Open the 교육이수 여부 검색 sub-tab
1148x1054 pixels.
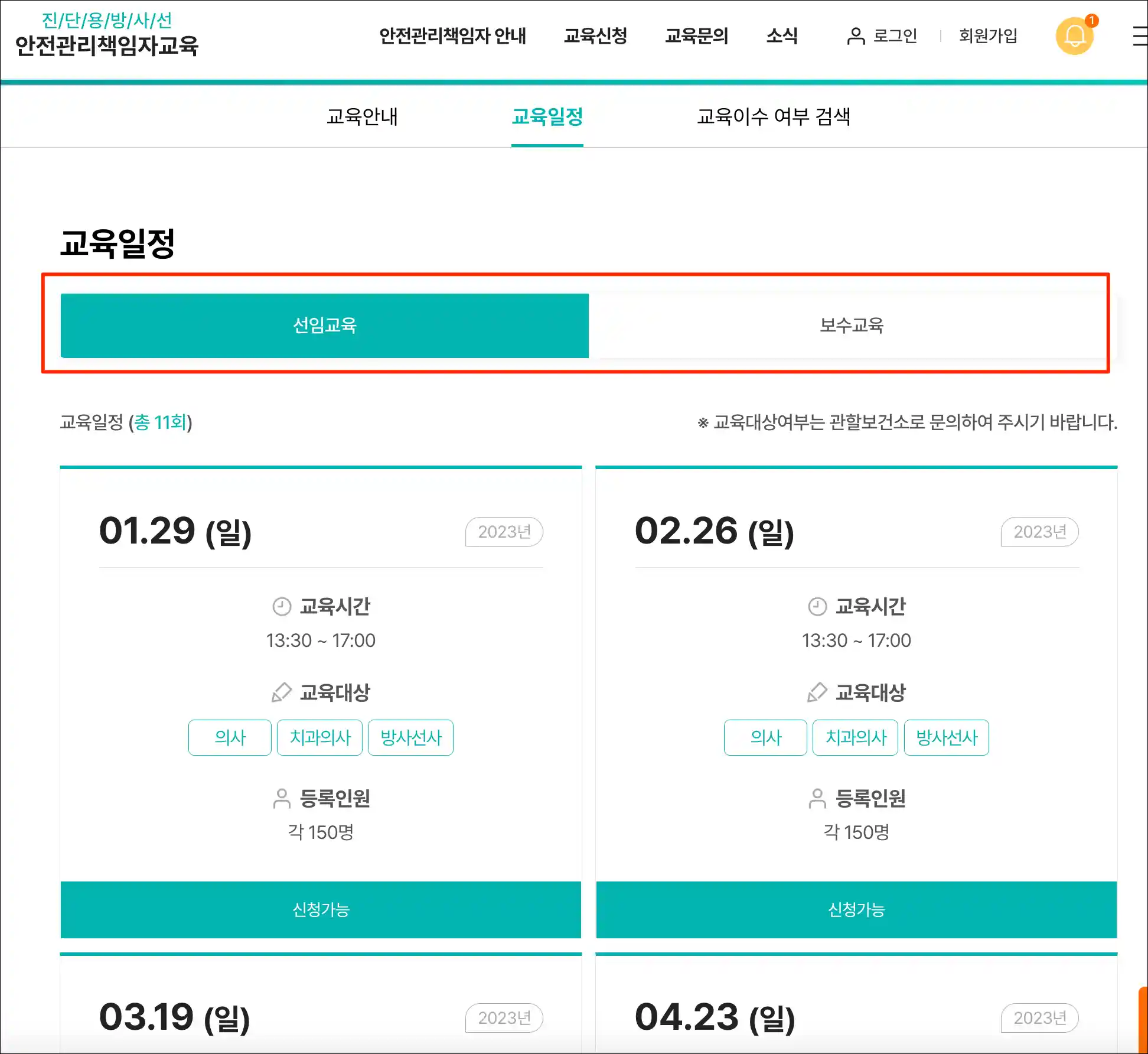(774, 116)
